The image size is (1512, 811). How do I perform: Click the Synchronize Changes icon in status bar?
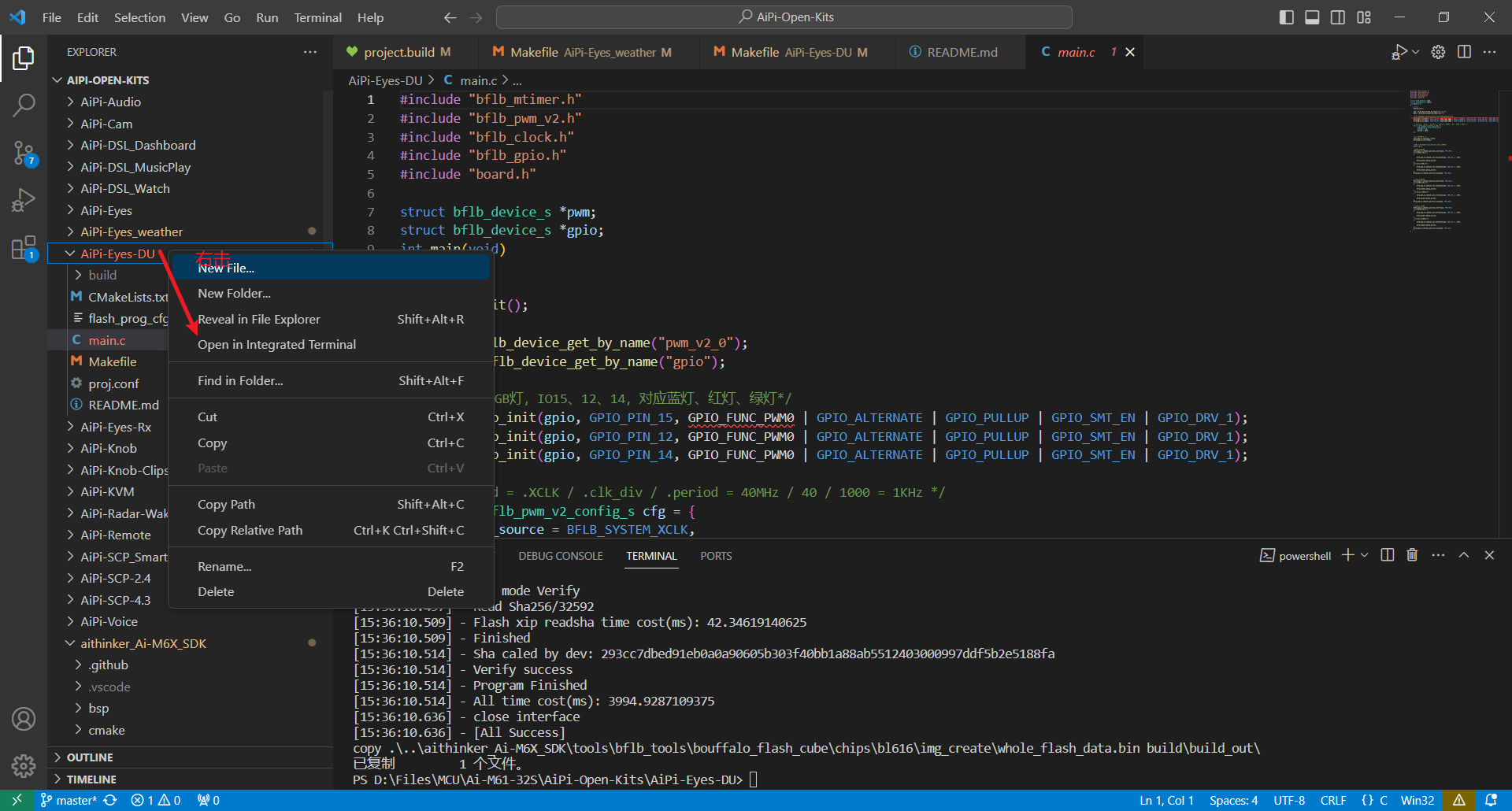pos(110,800)
